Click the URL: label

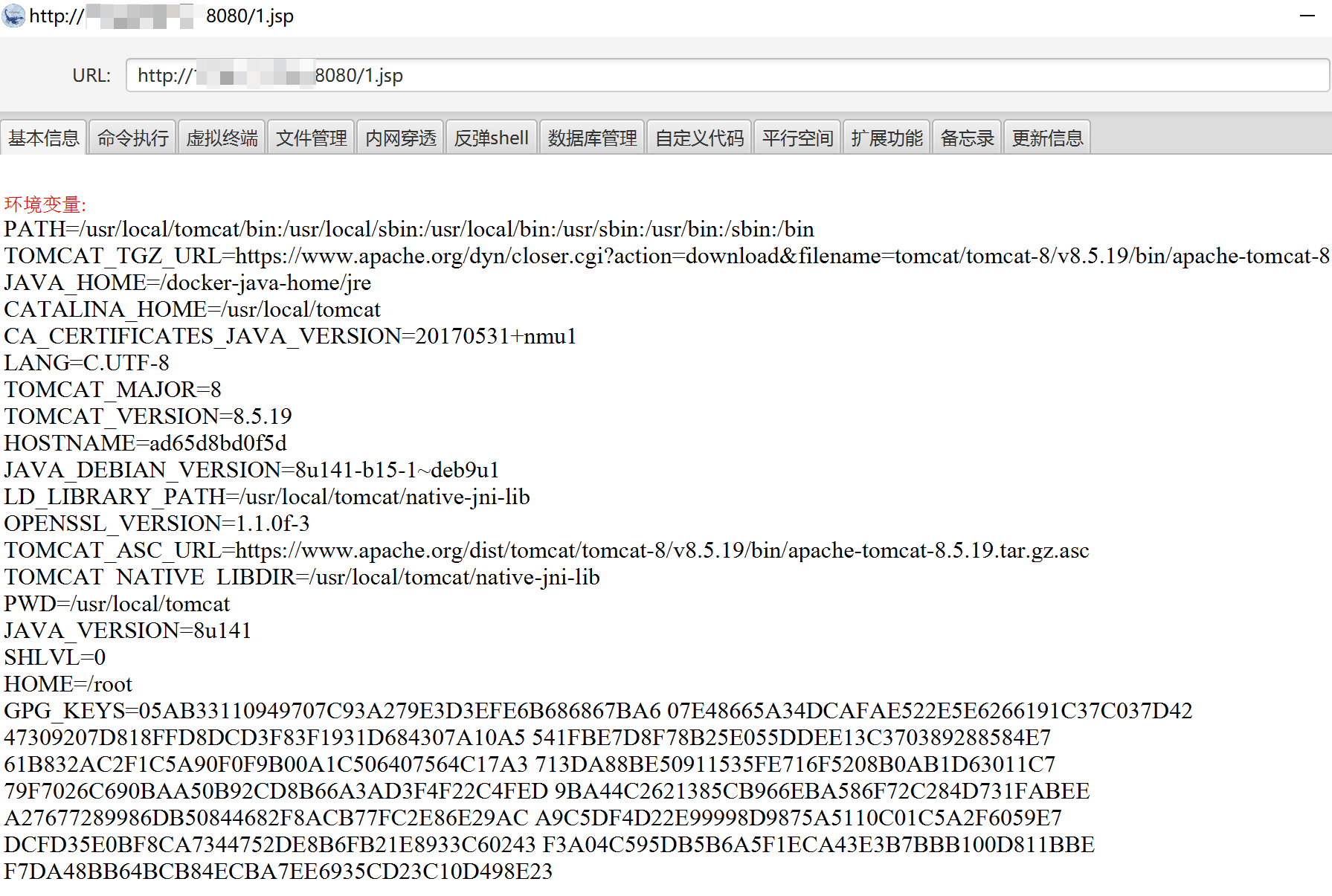(x=91, y=75)
